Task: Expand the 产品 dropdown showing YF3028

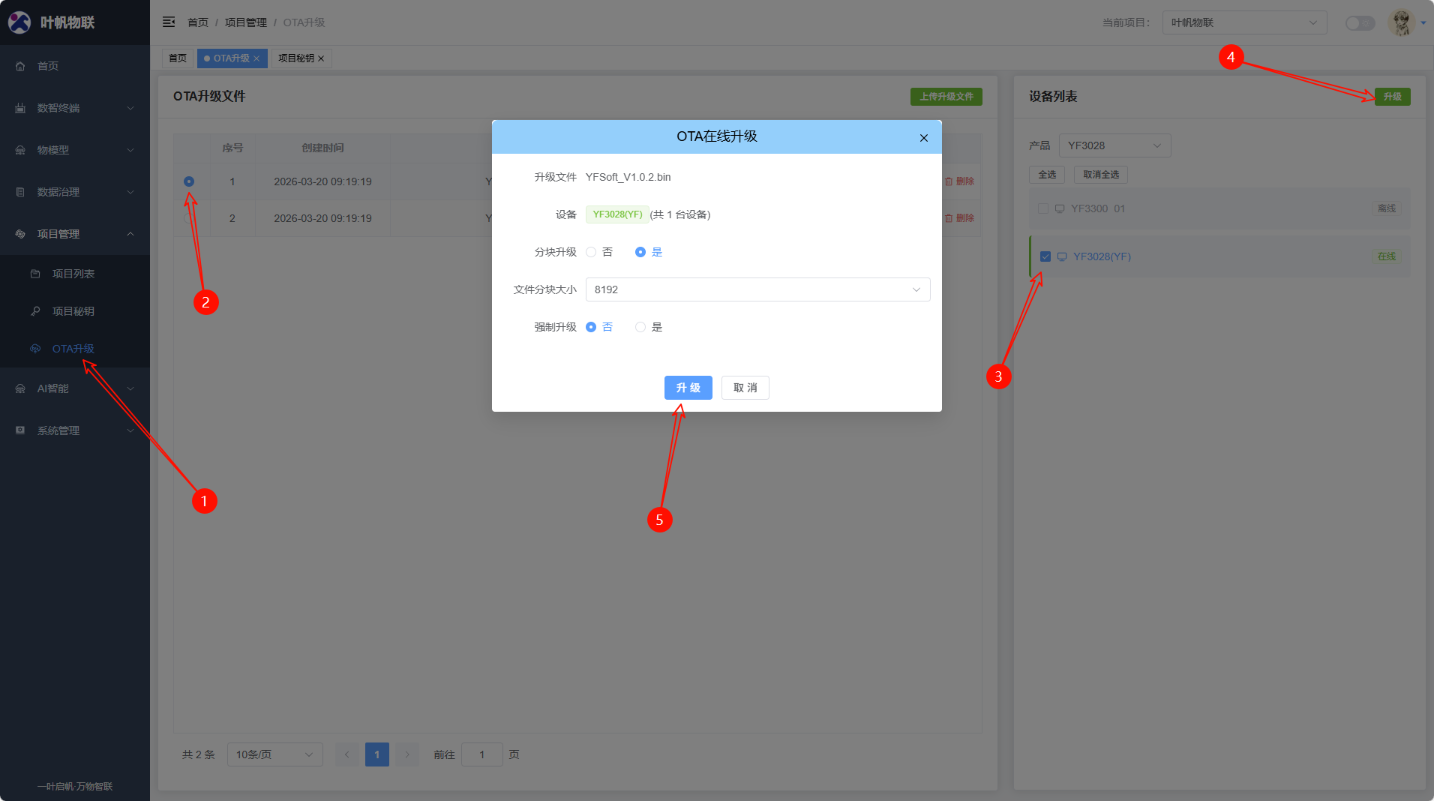Action: pyautogui.click(x=1114, y=146)
